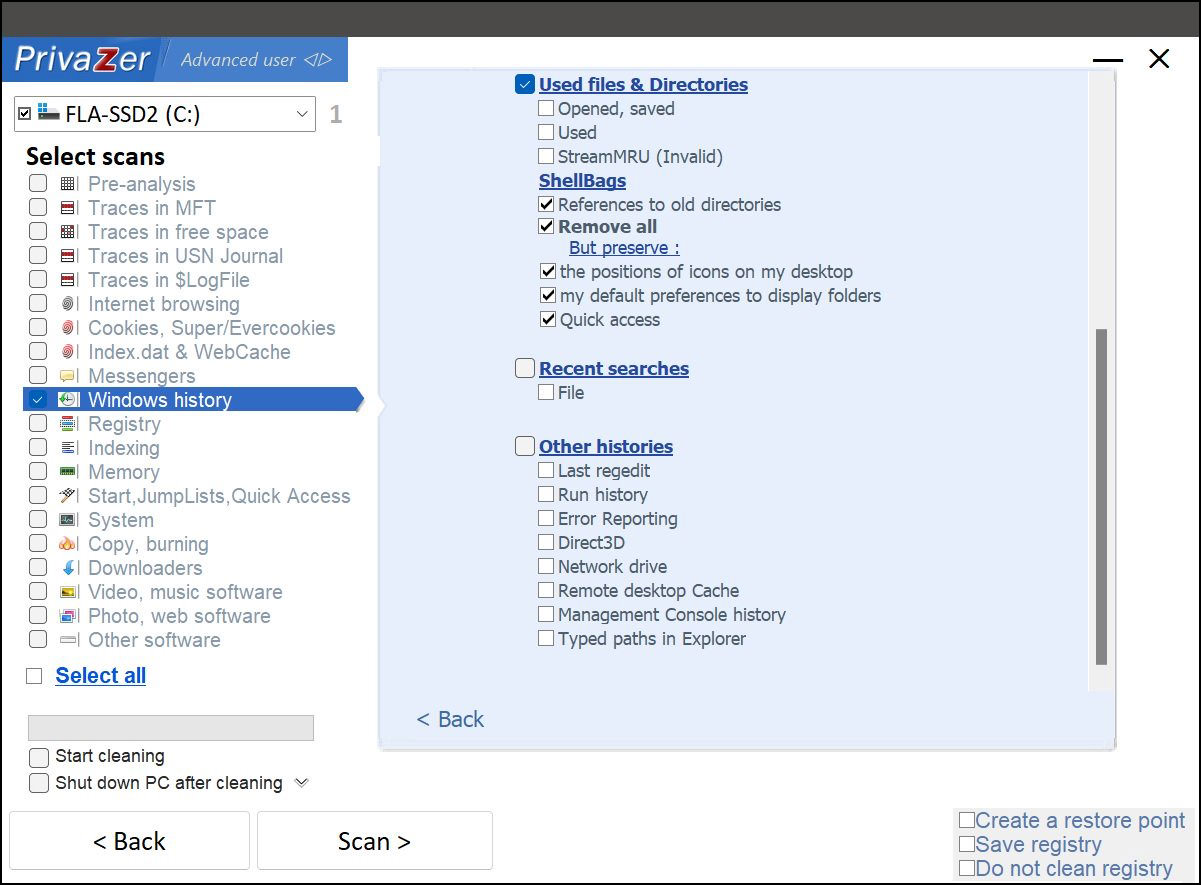
Task: Click the Traces in MFT icon
Action: 68,208
